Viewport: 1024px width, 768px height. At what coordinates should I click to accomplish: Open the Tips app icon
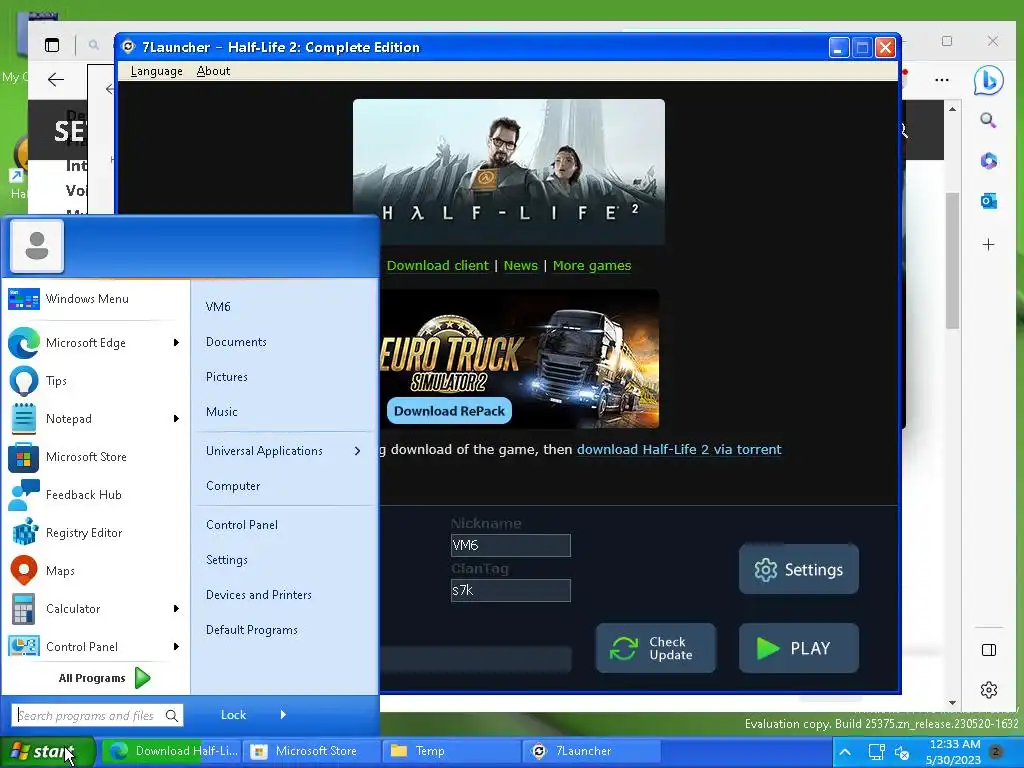click(24, 381)
